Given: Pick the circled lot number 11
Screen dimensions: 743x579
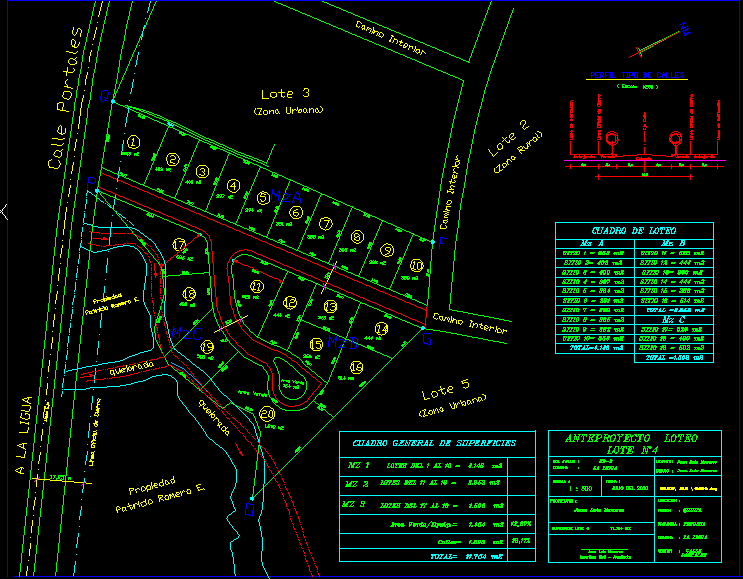Looking at the screenshot, I should pos(257,287).
